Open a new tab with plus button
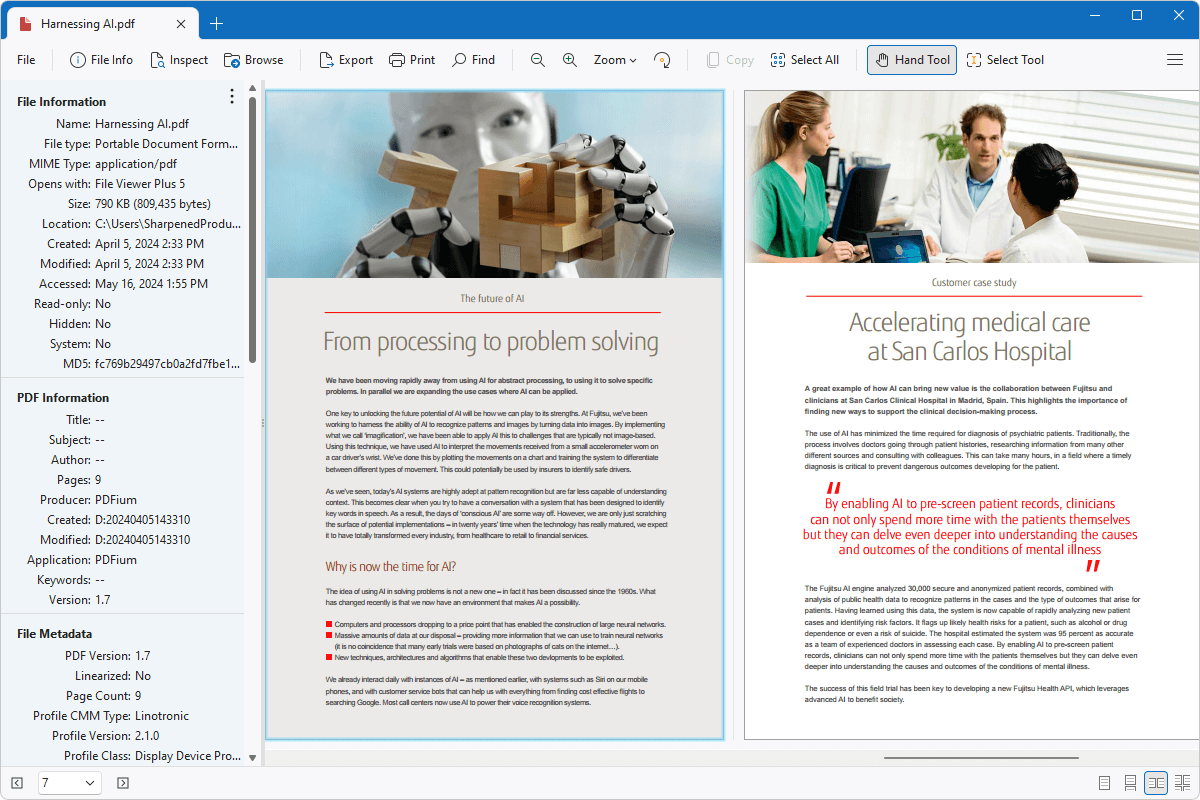This screenshot has width=1200, height=800. (x=216, y=23)
